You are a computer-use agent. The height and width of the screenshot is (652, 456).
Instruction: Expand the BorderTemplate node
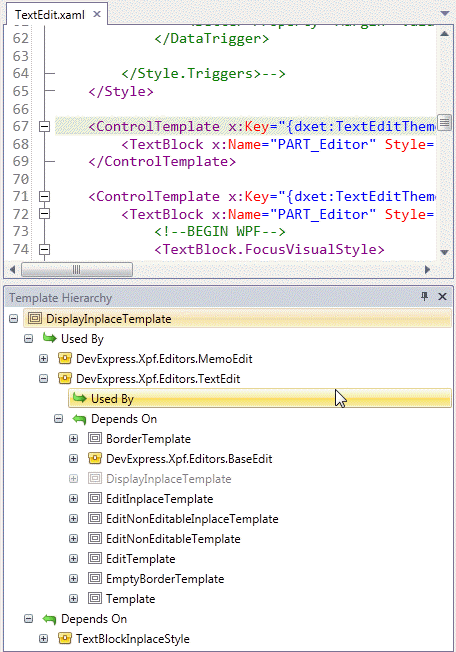point(73,439)
